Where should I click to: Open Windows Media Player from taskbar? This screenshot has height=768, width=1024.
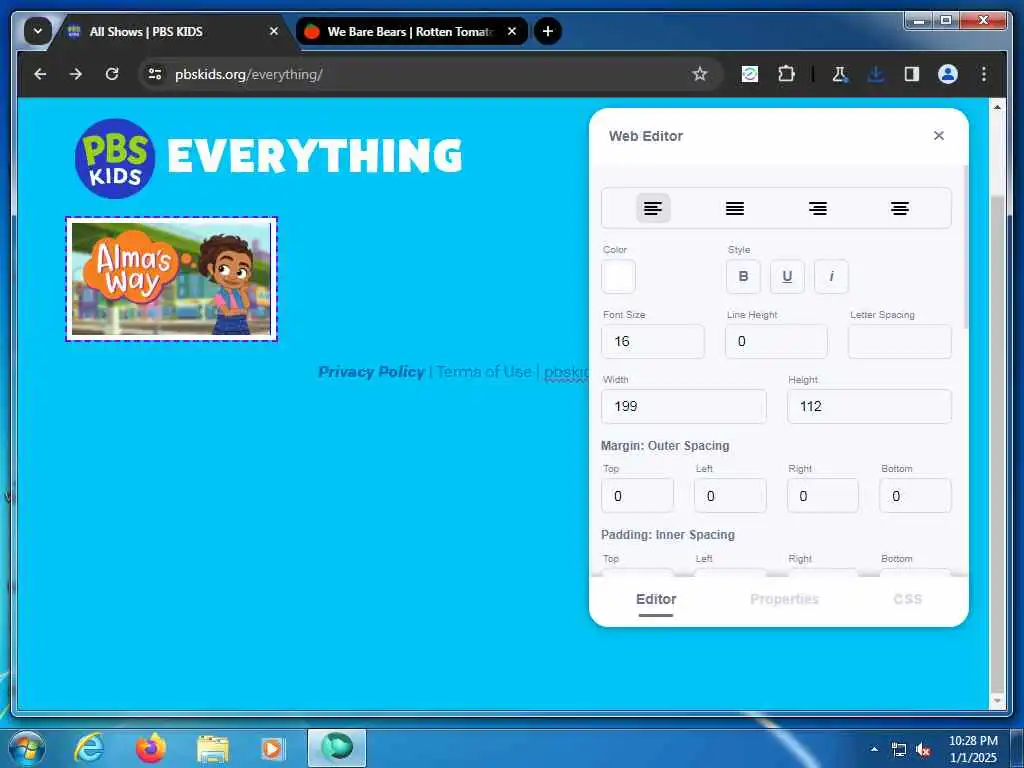272,748
